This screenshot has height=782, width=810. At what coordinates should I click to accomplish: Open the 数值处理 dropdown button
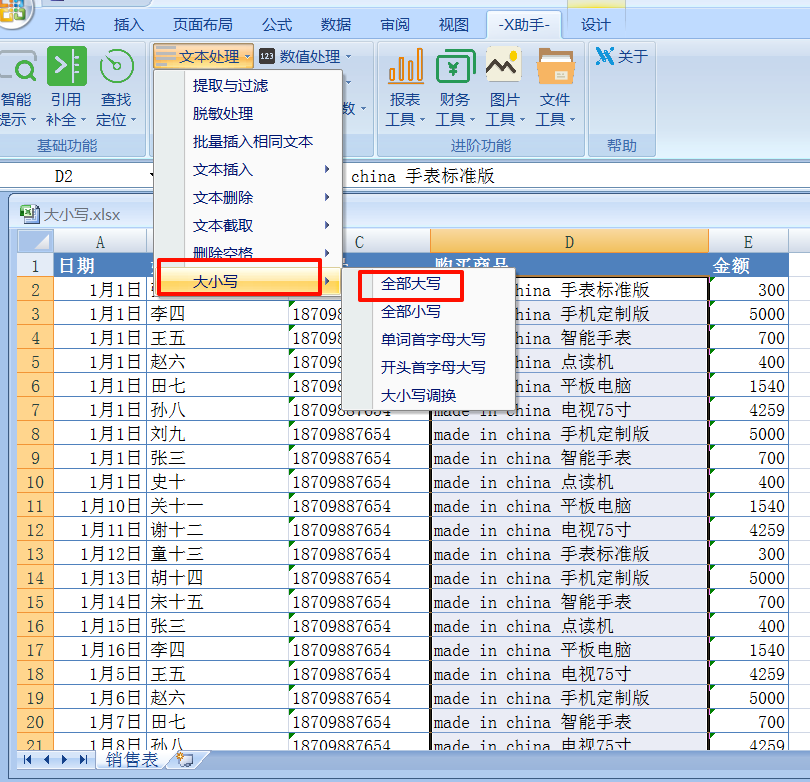point(305,56)
